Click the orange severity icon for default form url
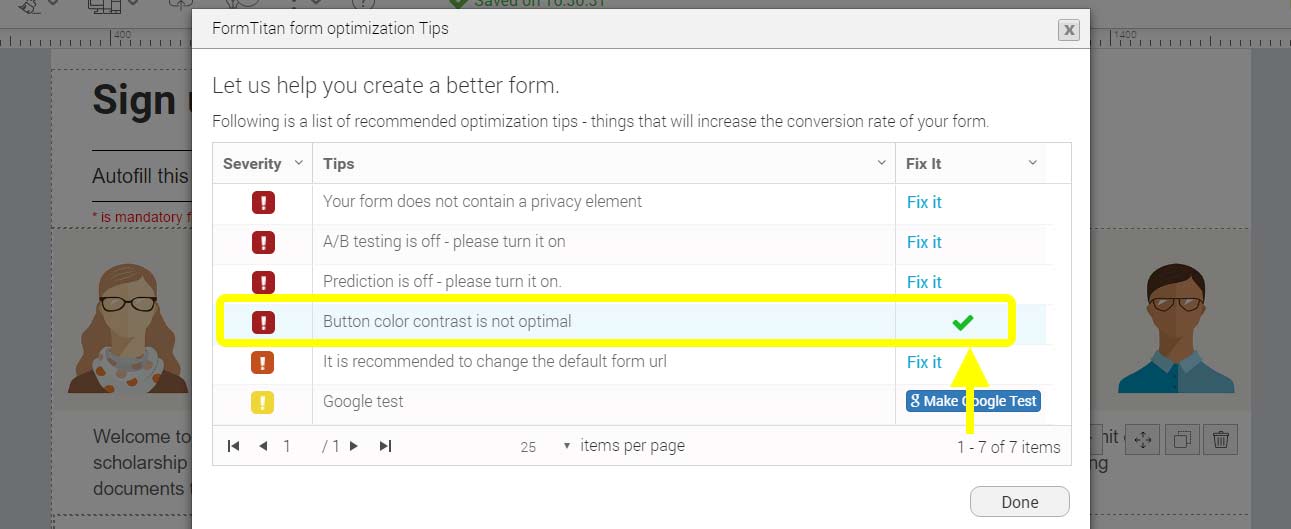The height and width of the screenshot is (529, 1291). pyautogui.click(x=263, y=362)
